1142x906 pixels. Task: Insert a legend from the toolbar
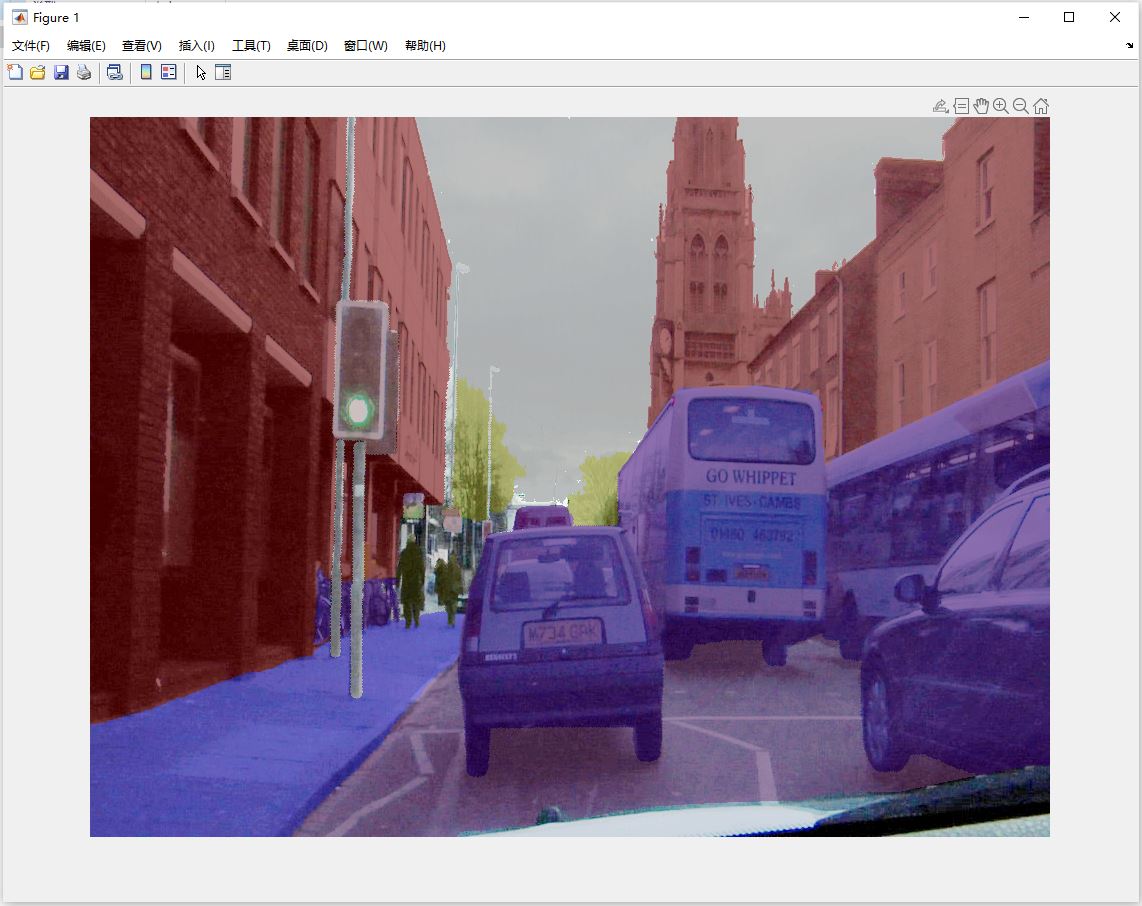click(169, 72)
